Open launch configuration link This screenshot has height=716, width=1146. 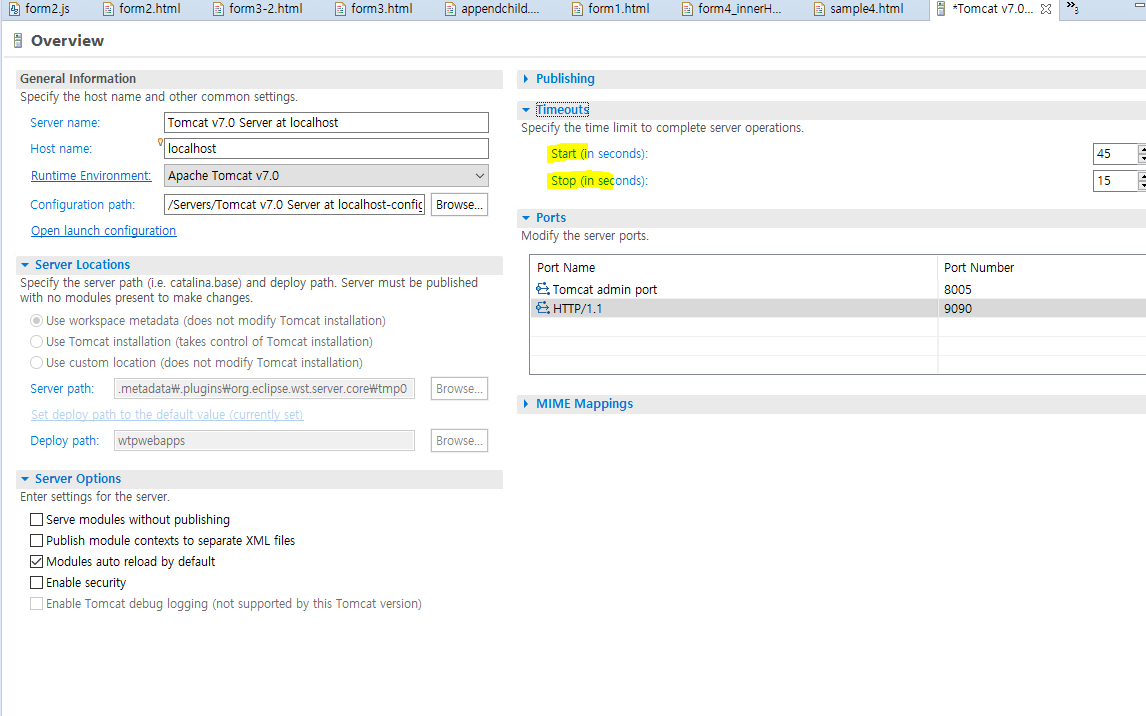(103, 230)
